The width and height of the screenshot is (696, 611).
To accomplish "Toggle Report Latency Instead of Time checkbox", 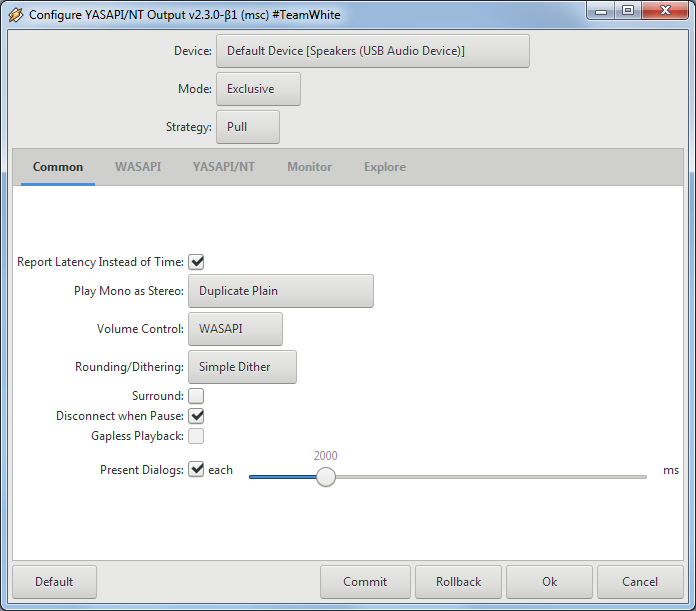I will [x=197, y=262].
